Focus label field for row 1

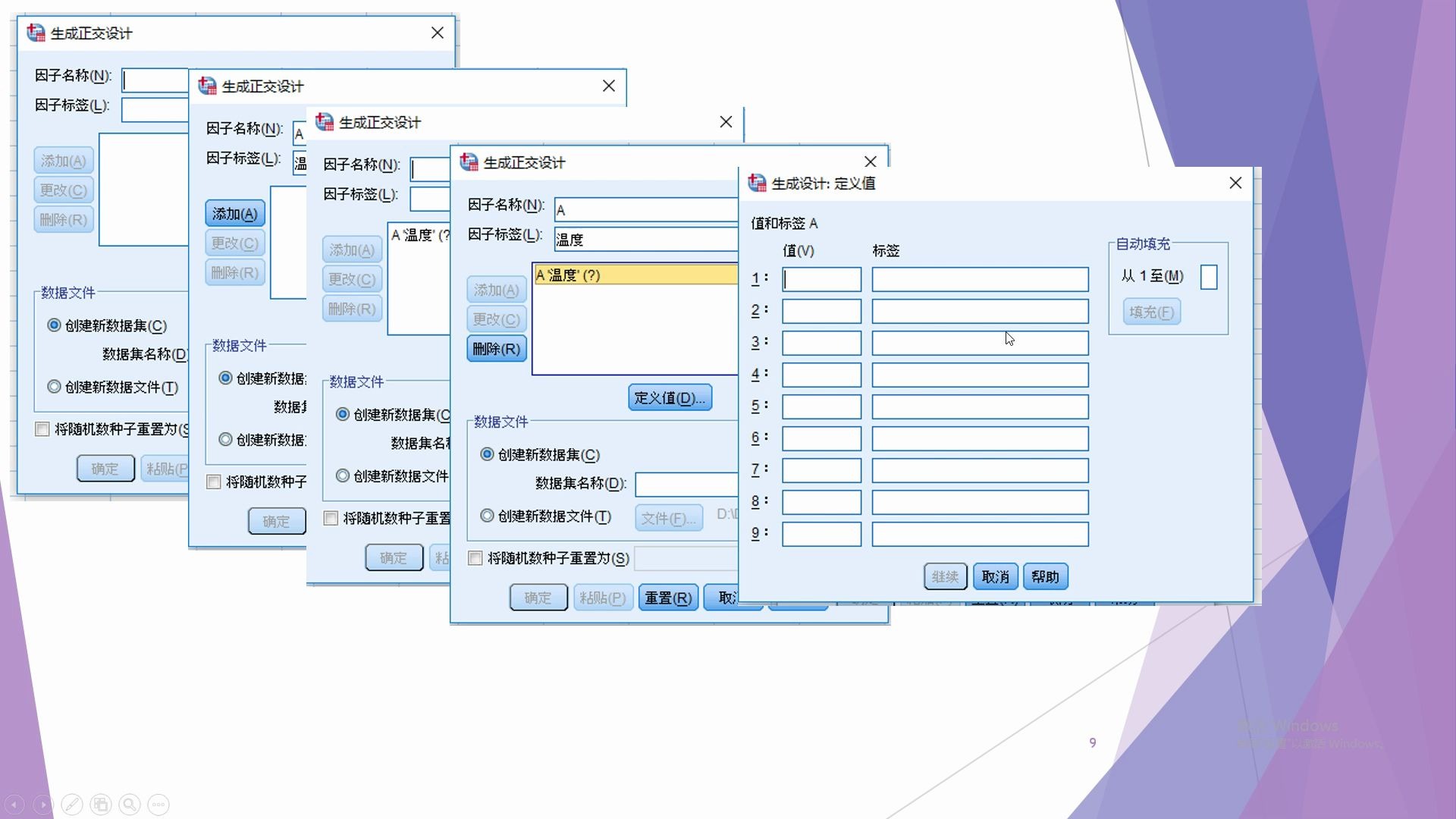pos(980,279)
